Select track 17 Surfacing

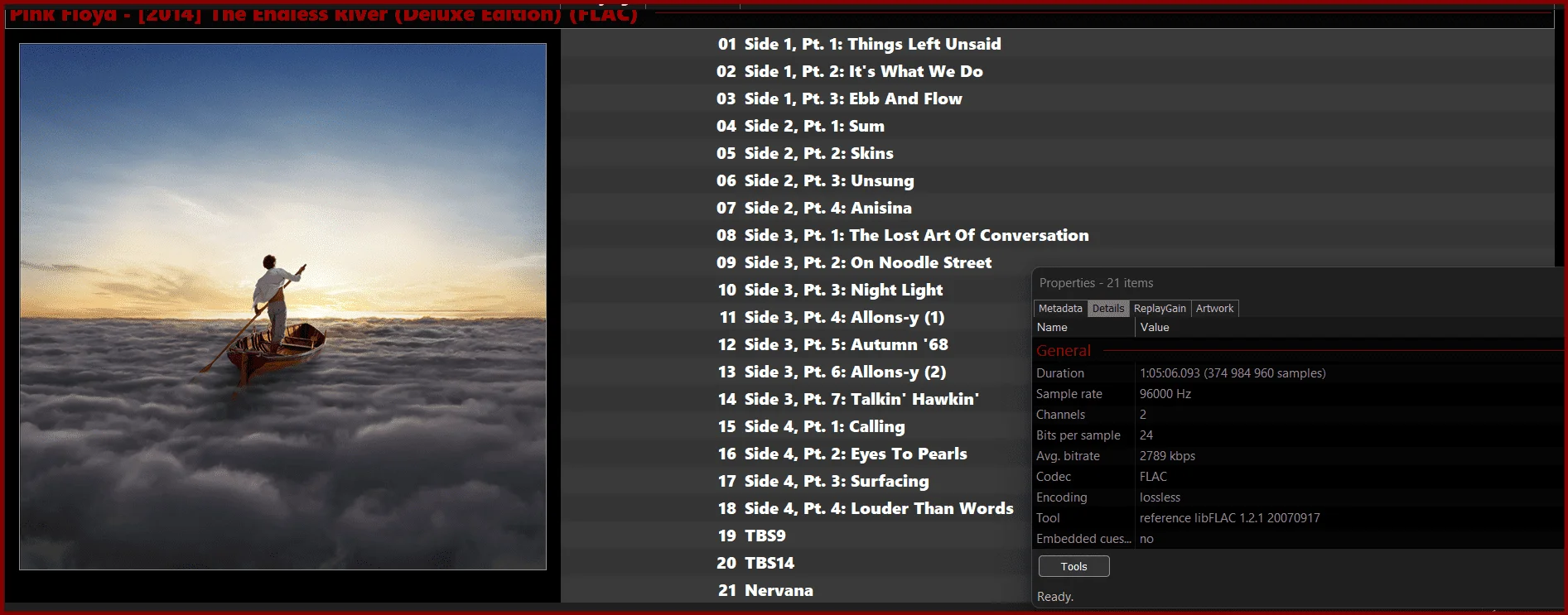click(823, 481)
